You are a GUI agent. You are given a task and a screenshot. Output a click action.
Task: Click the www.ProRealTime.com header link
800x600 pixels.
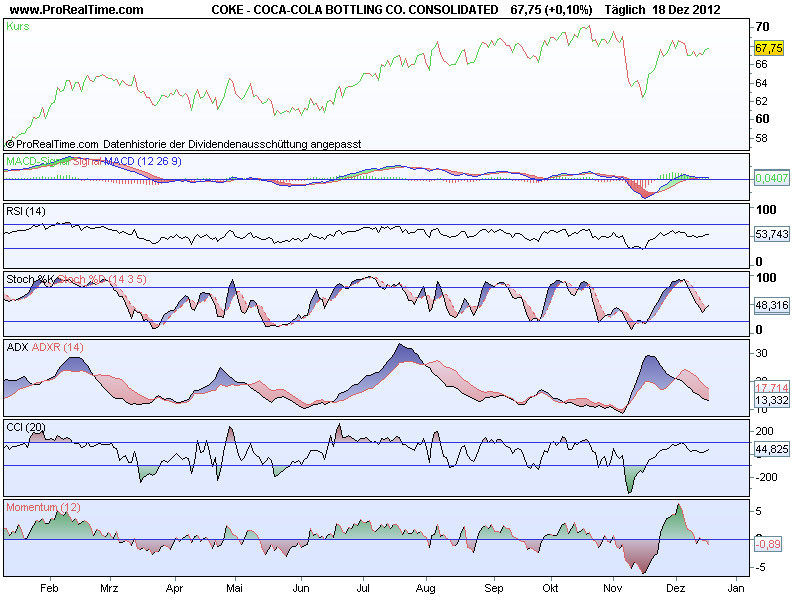[77, 9]
